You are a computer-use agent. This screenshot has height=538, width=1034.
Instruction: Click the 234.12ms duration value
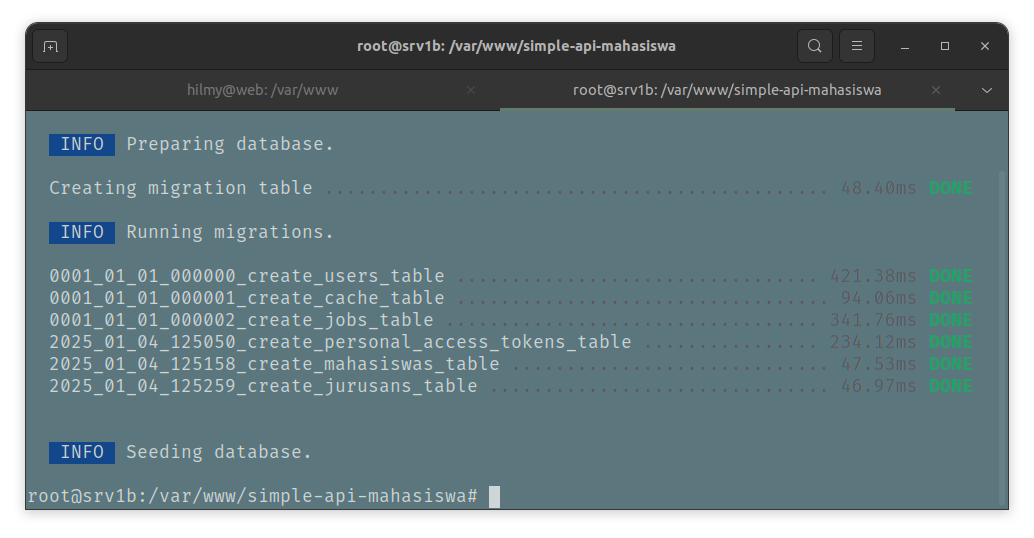tap(873, 342)
